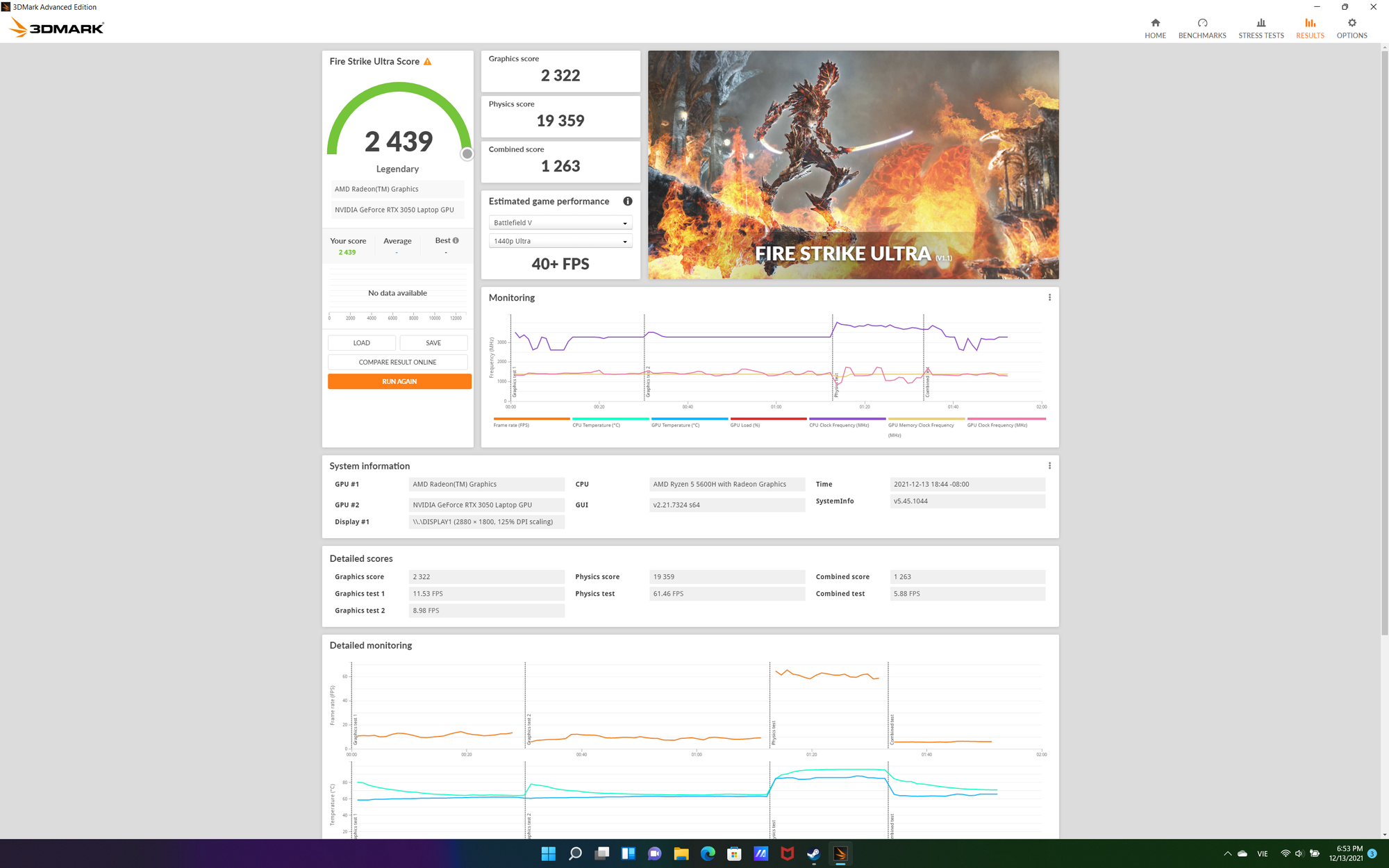This screenshot has height=868, width=1389.
Task: Click the Physics score value 19 359
Action: (x=560, y=121)
